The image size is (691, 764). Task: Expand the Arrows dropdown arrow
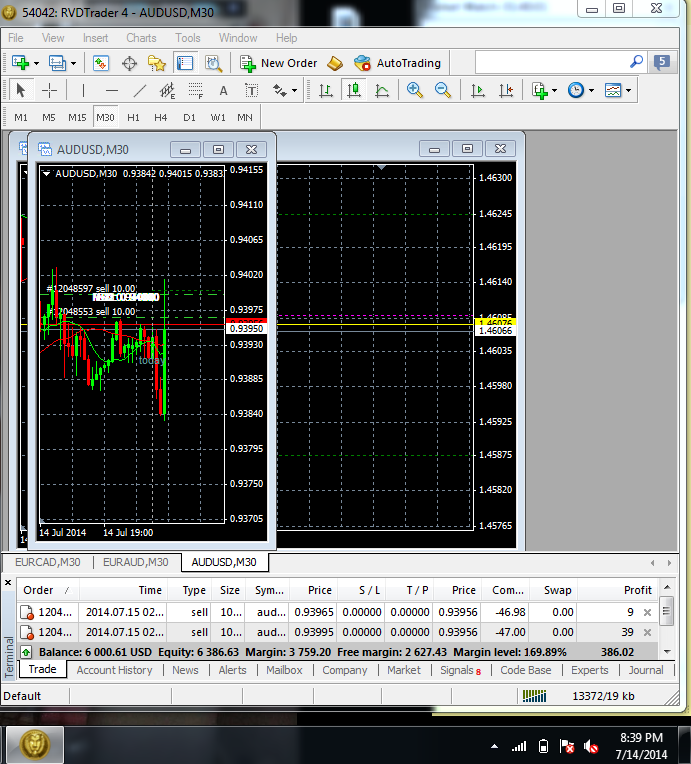pos(294,91)
